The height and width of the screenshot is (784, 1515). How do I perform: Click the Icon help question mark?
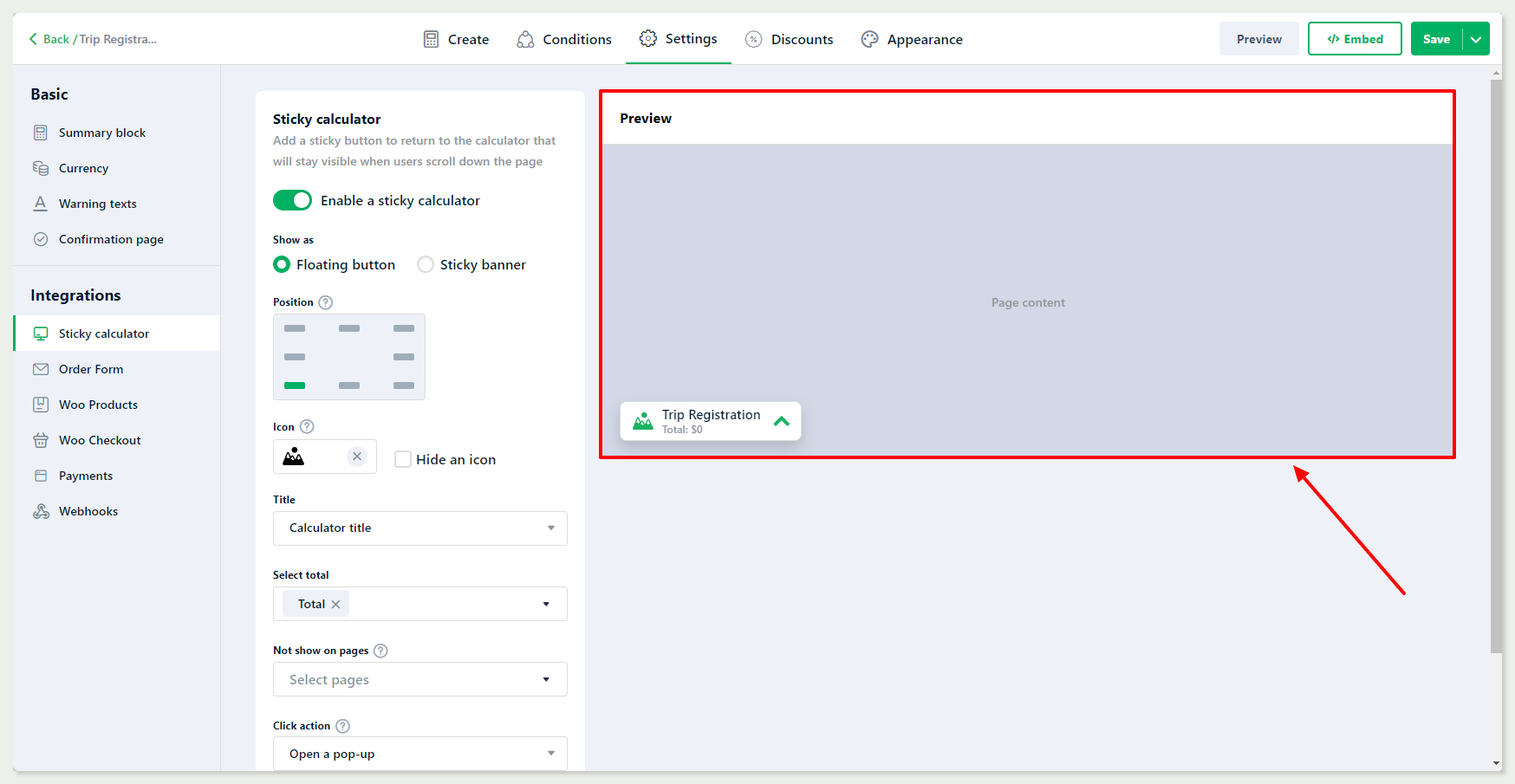[x=307, y=427]
